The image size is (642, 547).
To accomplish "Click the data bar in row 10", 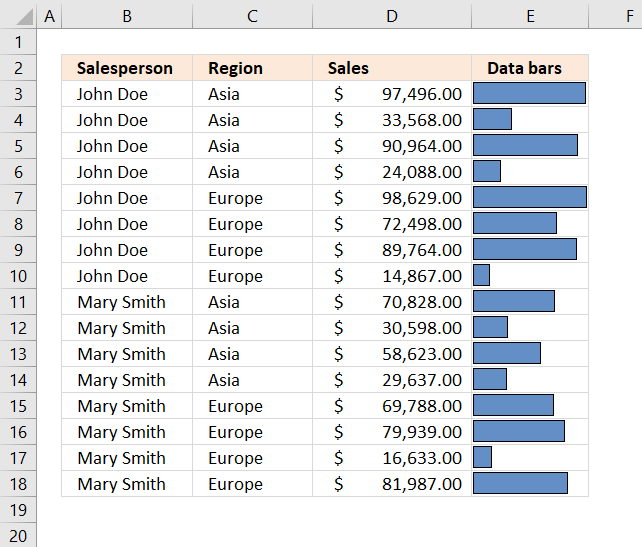I will point(482,275).
